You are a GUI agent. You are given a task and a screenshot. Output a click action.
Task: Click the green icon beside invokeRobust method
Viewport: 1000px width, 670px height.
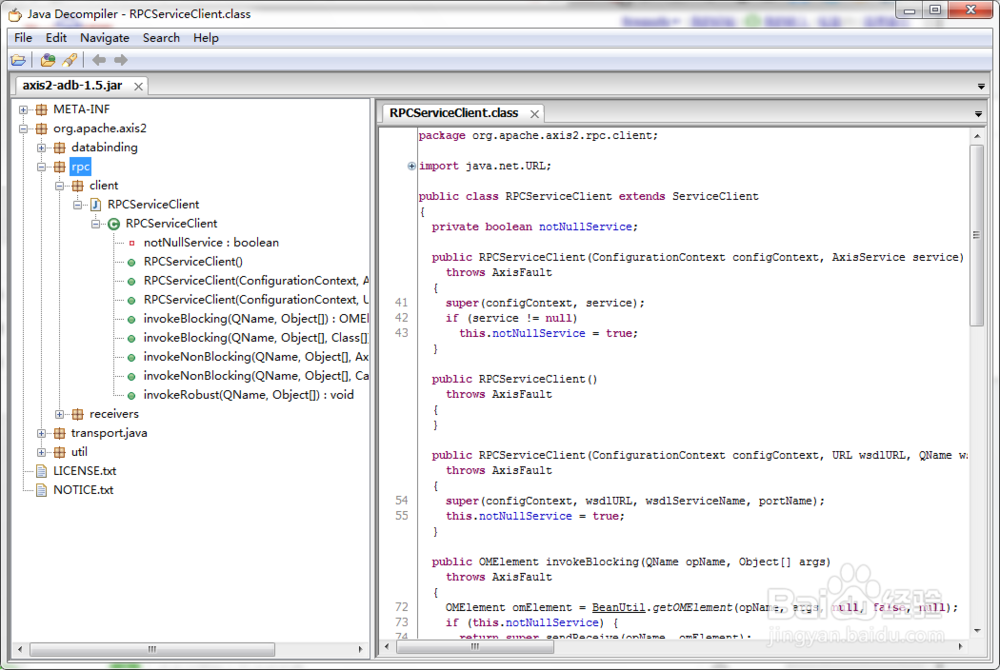(x=131, y=395)
